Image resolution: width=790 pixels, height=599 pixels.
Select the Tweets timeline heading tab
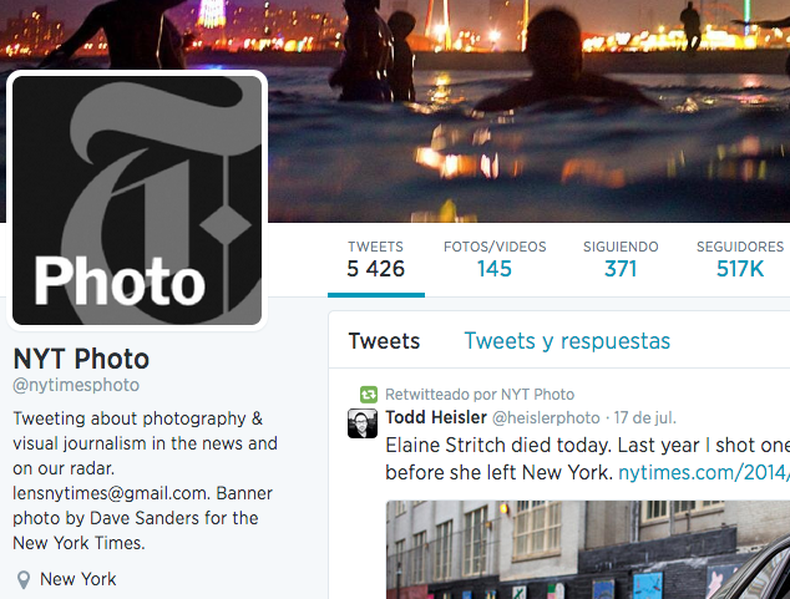click(384, 341)
